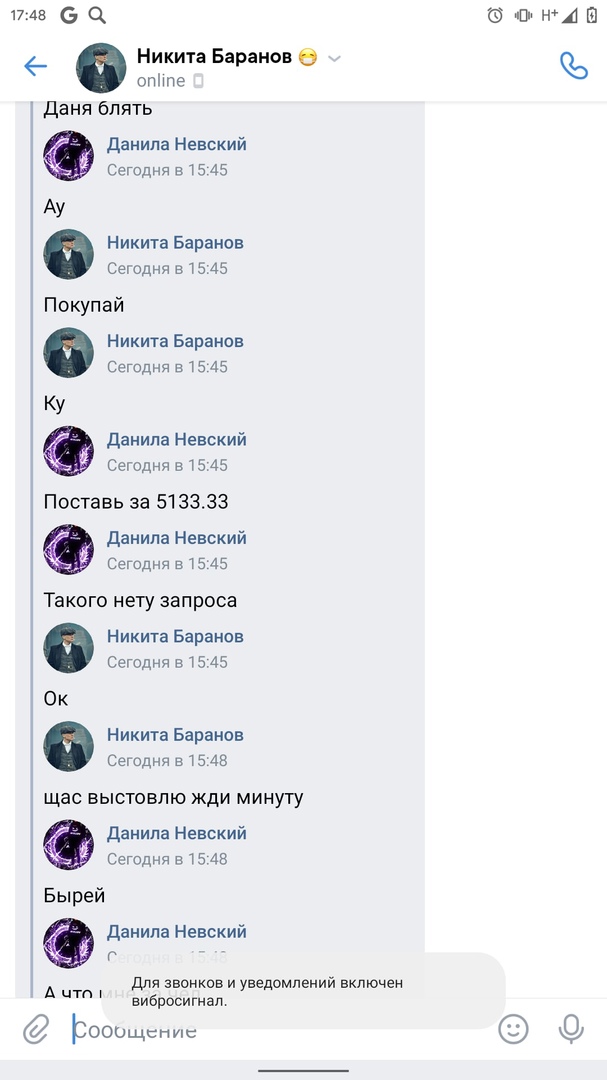Tap the message "щас выстовлю жди минуту"
The width and height of the screenshot is (607, 1080).
pos(174,798)
